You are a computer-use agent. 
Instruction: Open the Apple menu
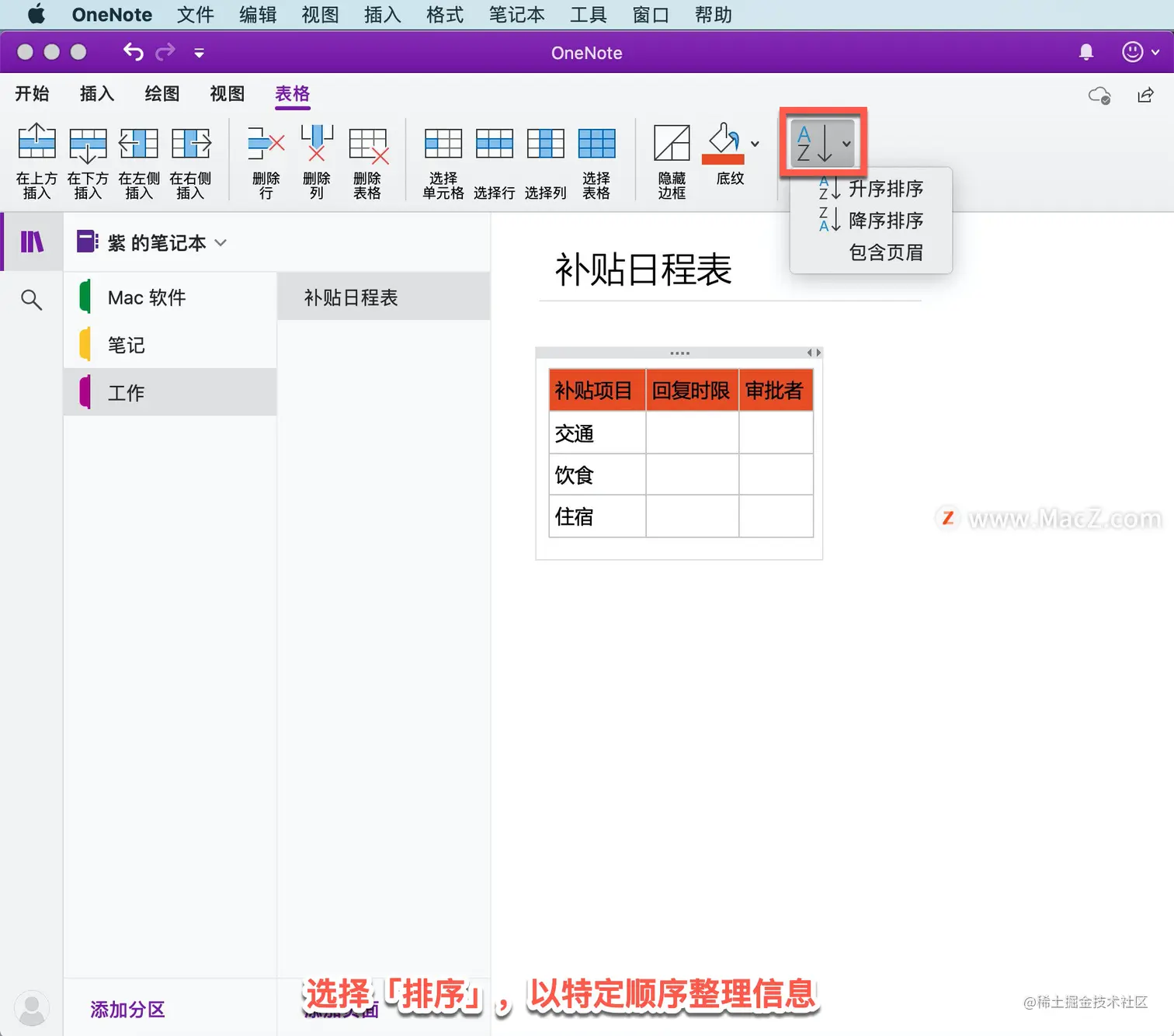point(36,15)
